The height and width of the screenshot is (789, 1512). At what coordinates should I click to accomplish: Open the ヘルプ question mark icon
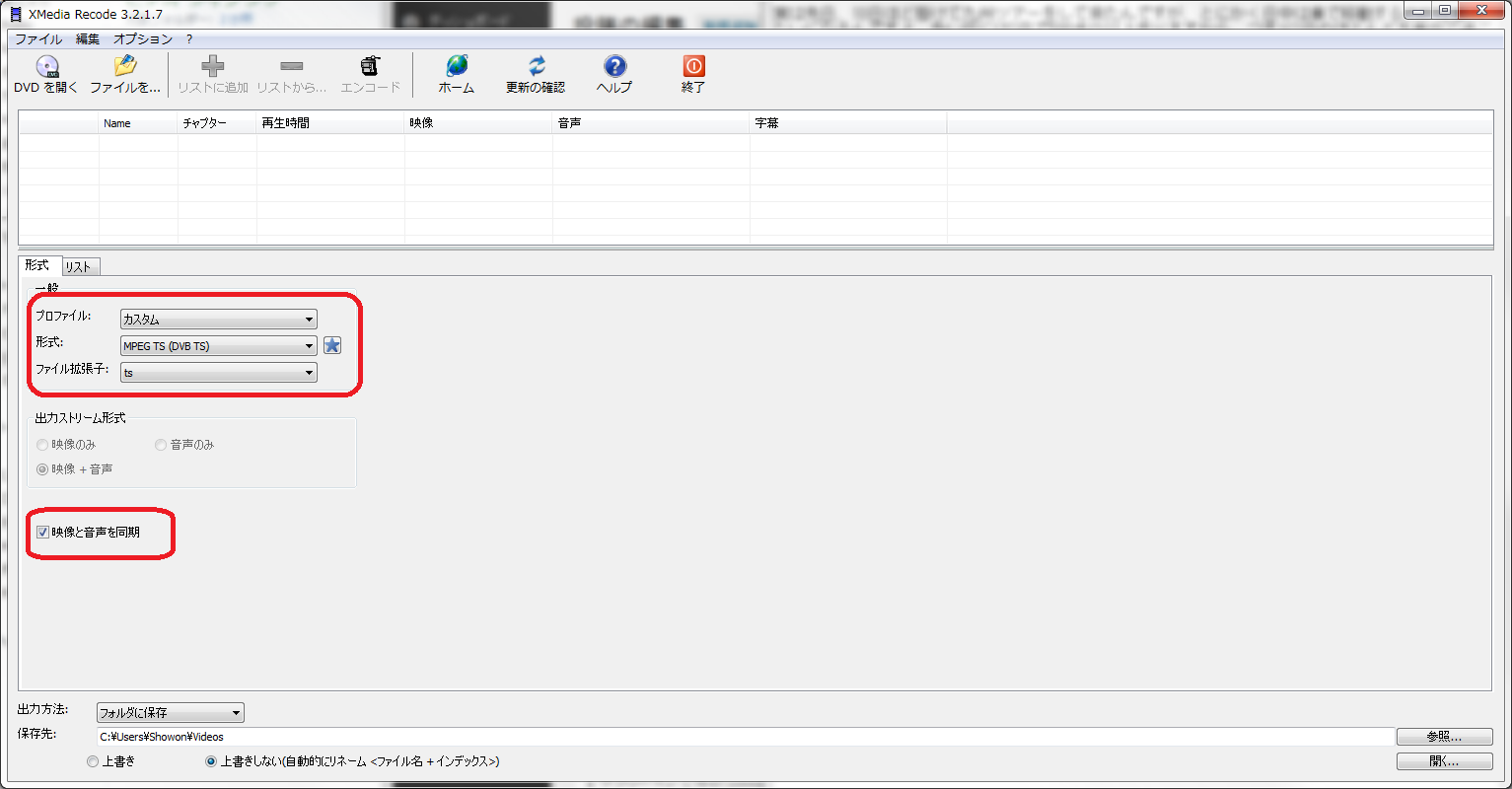tap(614, 66)
